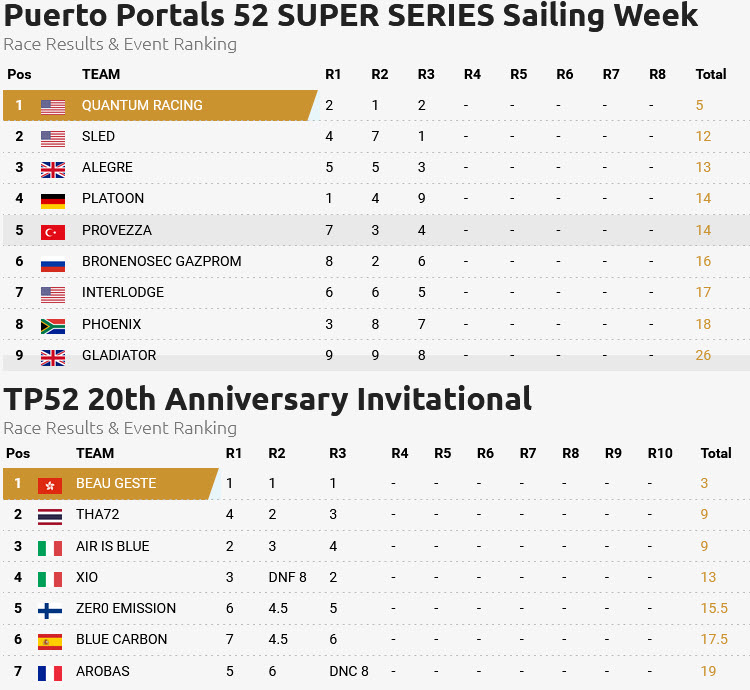Click the US flag beside Quantum Racing

(x=53, y=106)
